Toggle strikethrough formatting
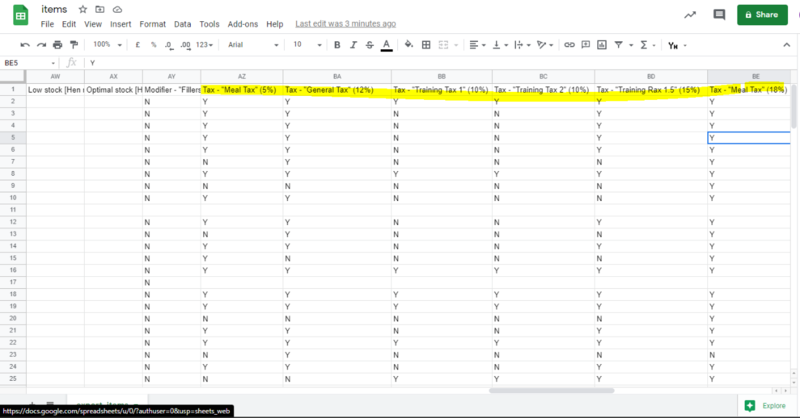Screen dimensions: 800x418 [370, 44]
